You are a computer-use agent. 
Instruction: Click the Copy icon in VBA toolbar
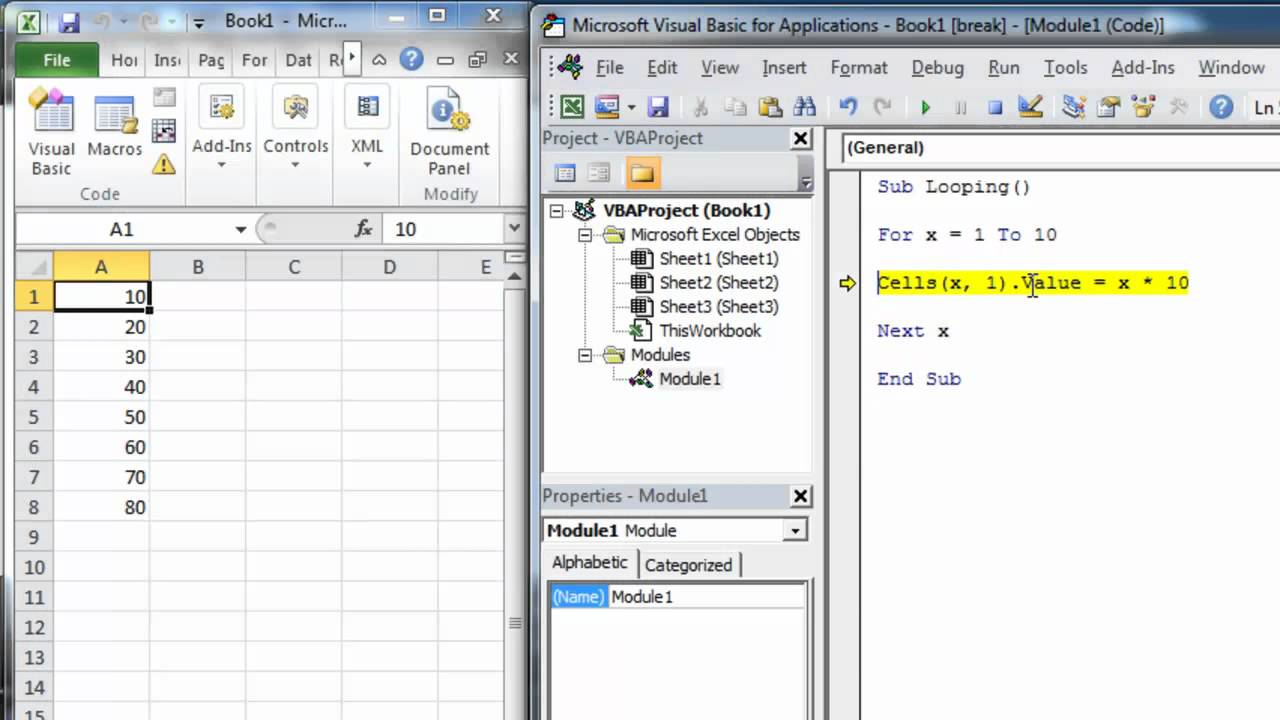pyautogui.click(x=735, y=106)
